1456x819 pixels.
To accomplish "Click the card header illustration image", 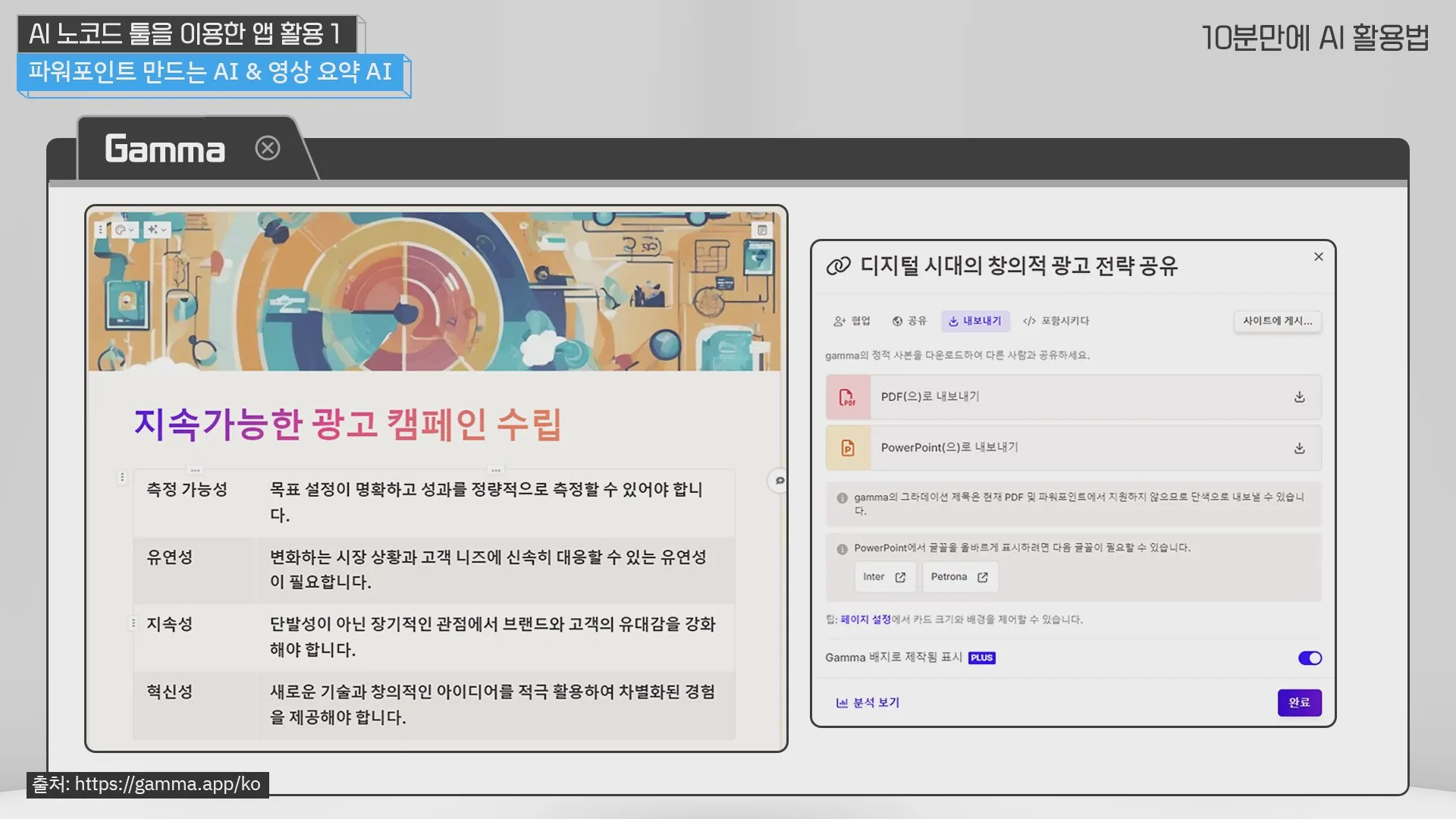I will click(435, 292).
